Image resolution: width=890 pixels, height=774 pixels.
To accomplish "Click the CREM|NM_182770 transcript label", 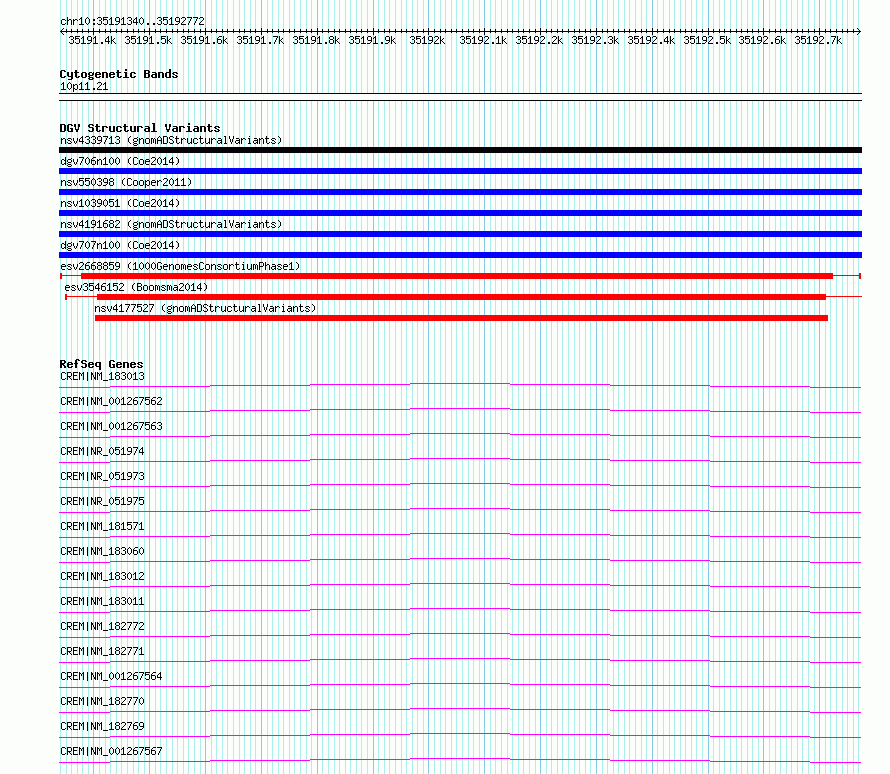I will pyautogui.click(x=102, y=701).
